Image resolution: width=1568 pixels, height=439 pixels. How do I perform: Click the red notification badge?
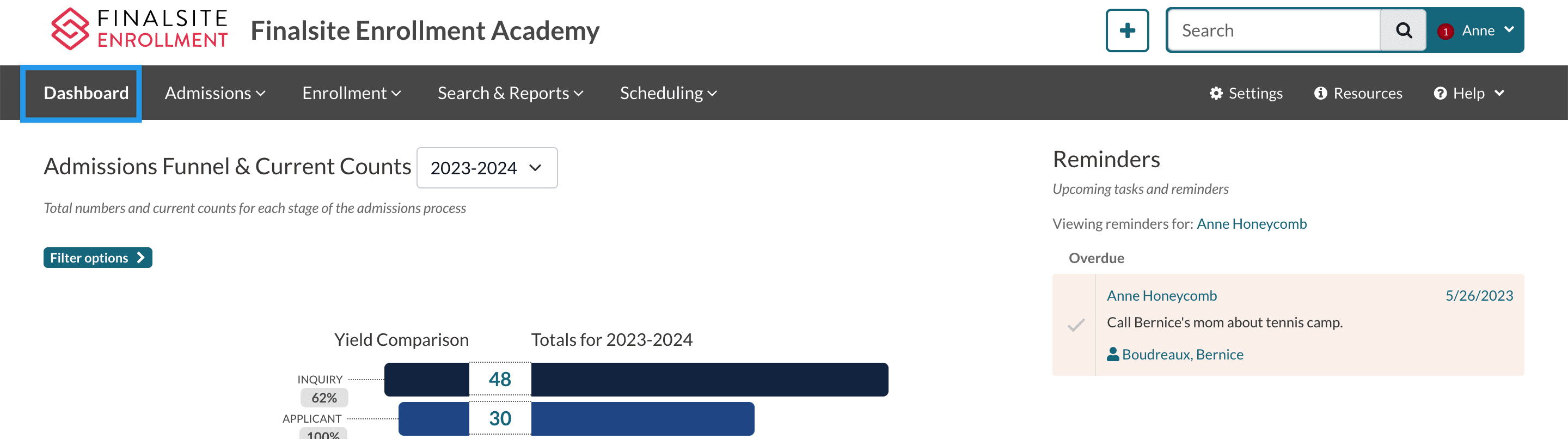[1445, 32]
